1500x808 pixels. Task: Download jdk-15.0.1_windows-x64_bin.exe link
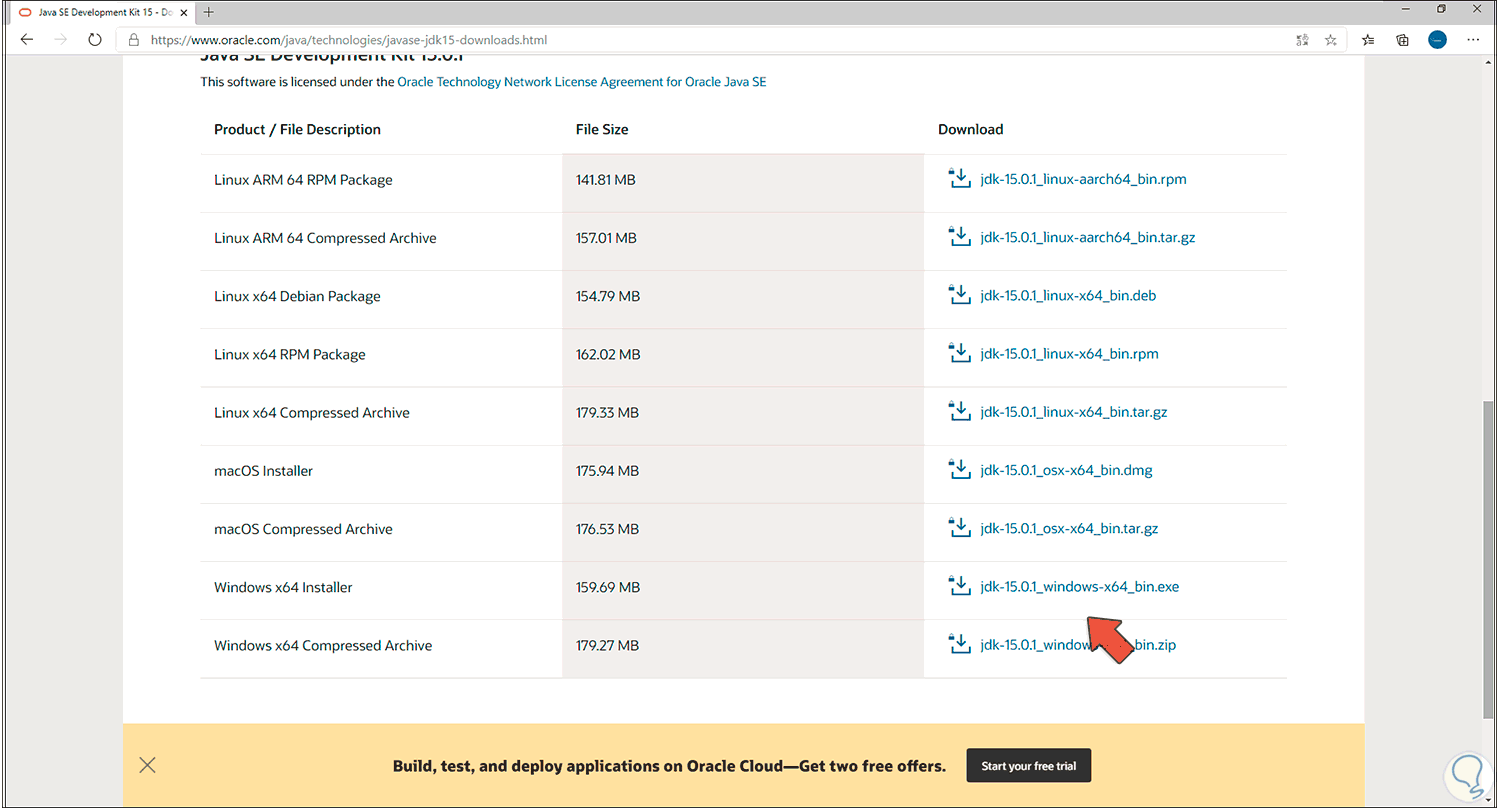1080,587
